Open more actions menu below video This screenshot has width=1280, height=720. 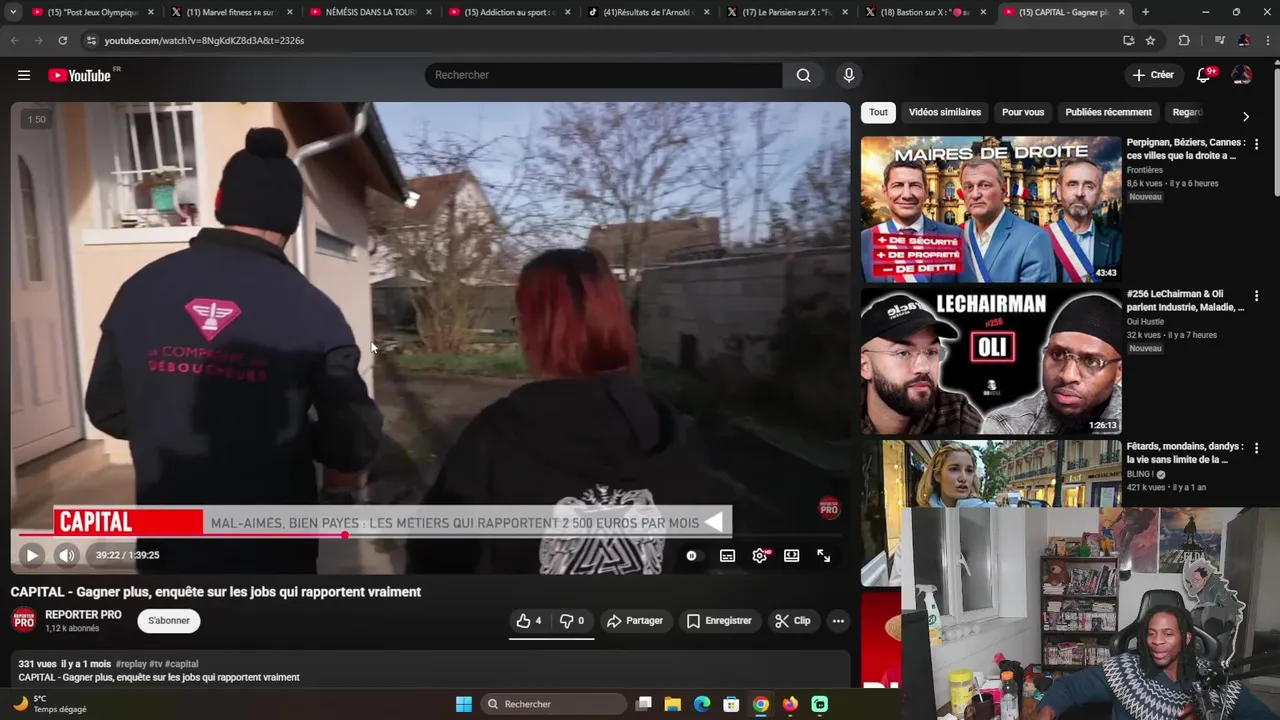pyautogui.click(x=838, y=621)
